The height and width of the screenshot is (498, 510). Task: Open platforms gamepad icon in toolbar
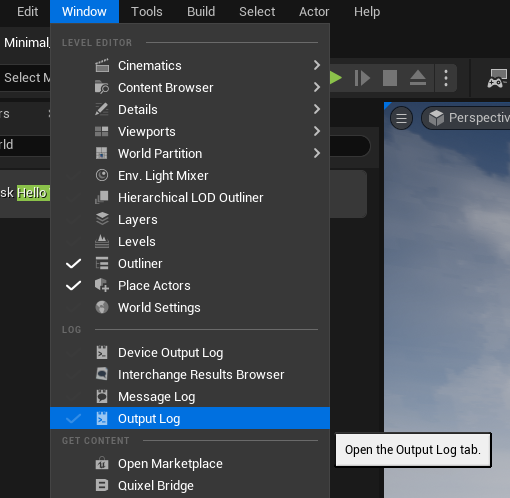pos(497,78)
